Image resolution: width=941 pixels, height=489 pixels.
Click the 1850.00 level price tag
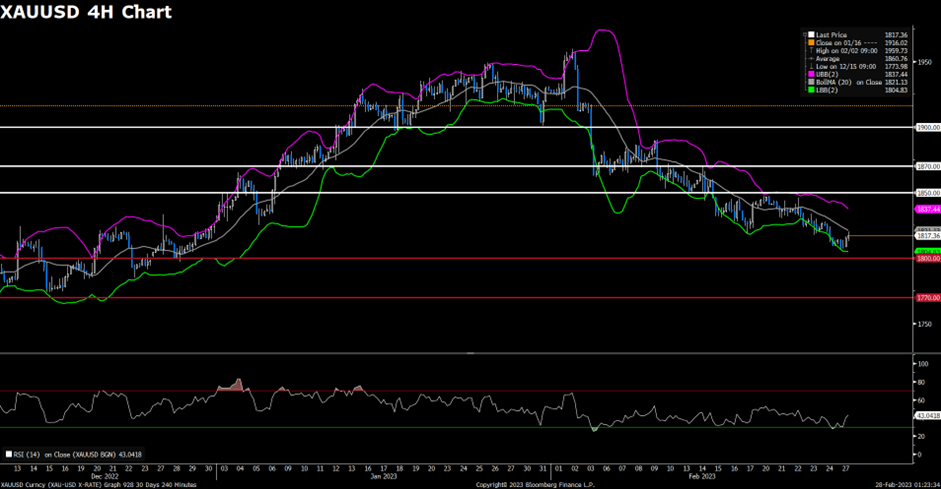click(x=928, y=192)
